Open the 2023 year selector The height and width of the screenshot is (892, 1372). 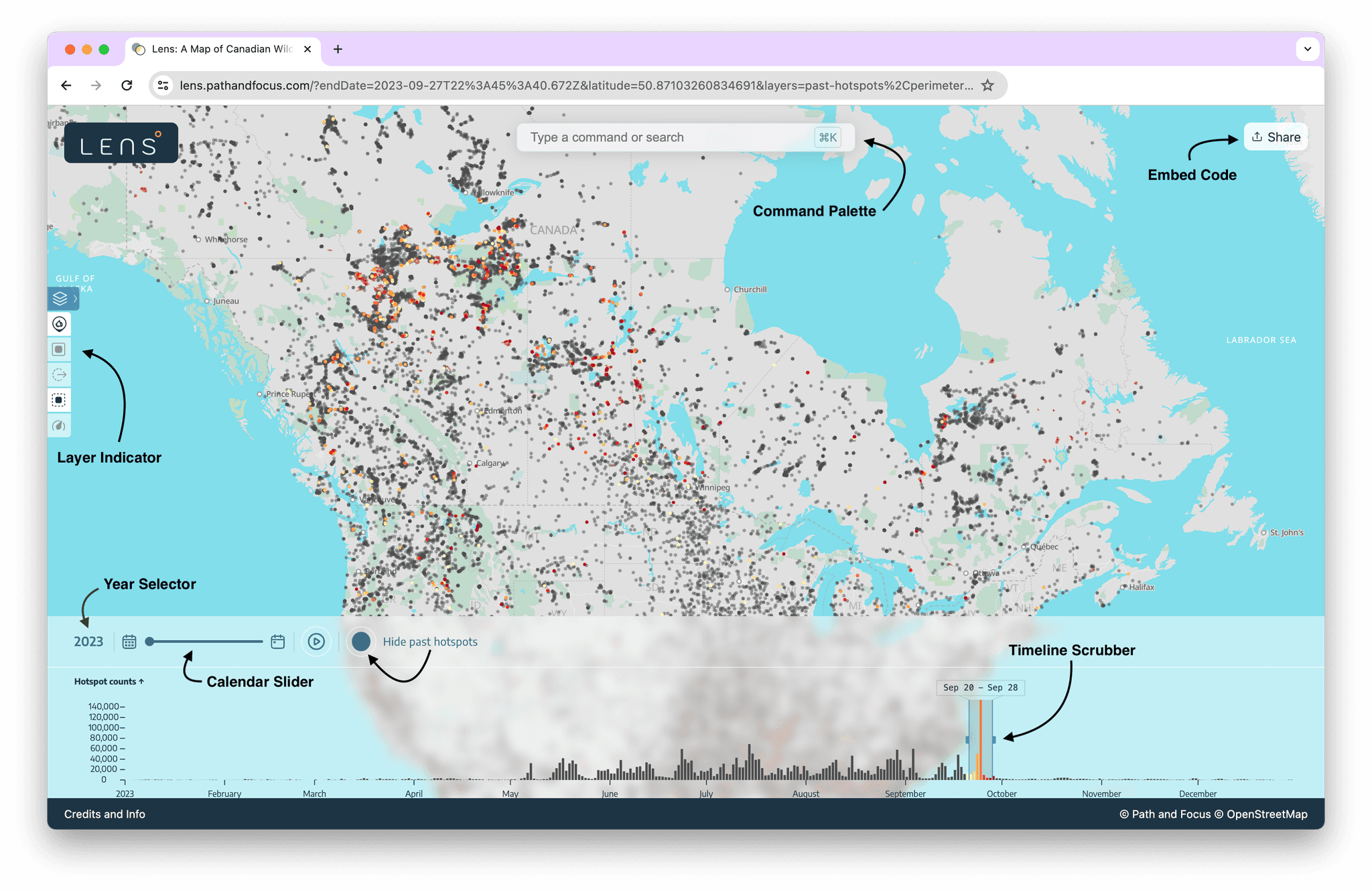pos(88,642)
